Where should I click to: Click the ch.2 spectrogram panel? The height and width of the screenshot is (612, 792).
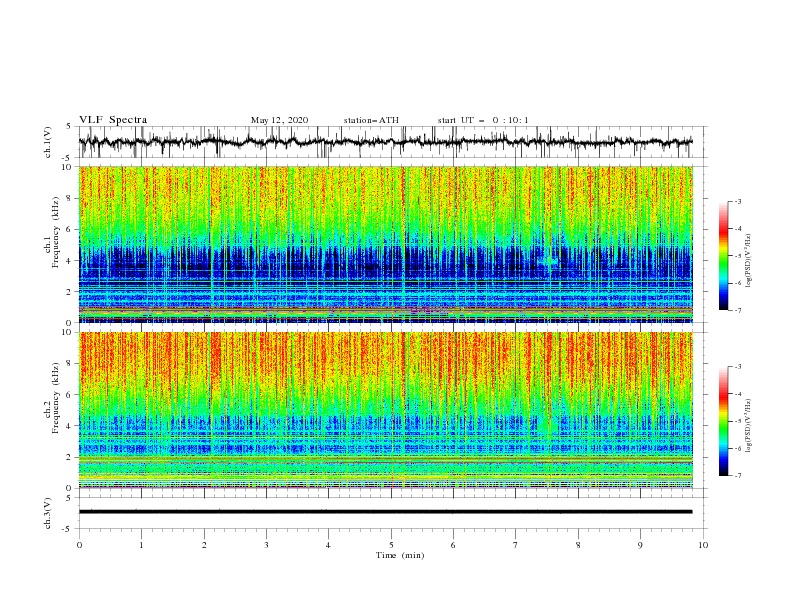386,410
